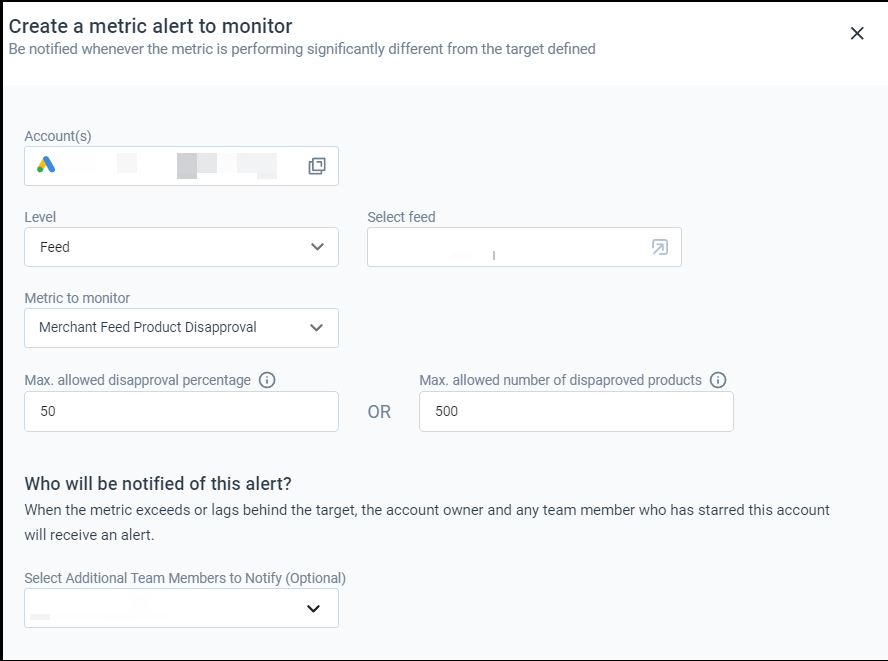Click the Select Additional Team Members field
This screenshot has width=888, height=661.
(181, 608)
